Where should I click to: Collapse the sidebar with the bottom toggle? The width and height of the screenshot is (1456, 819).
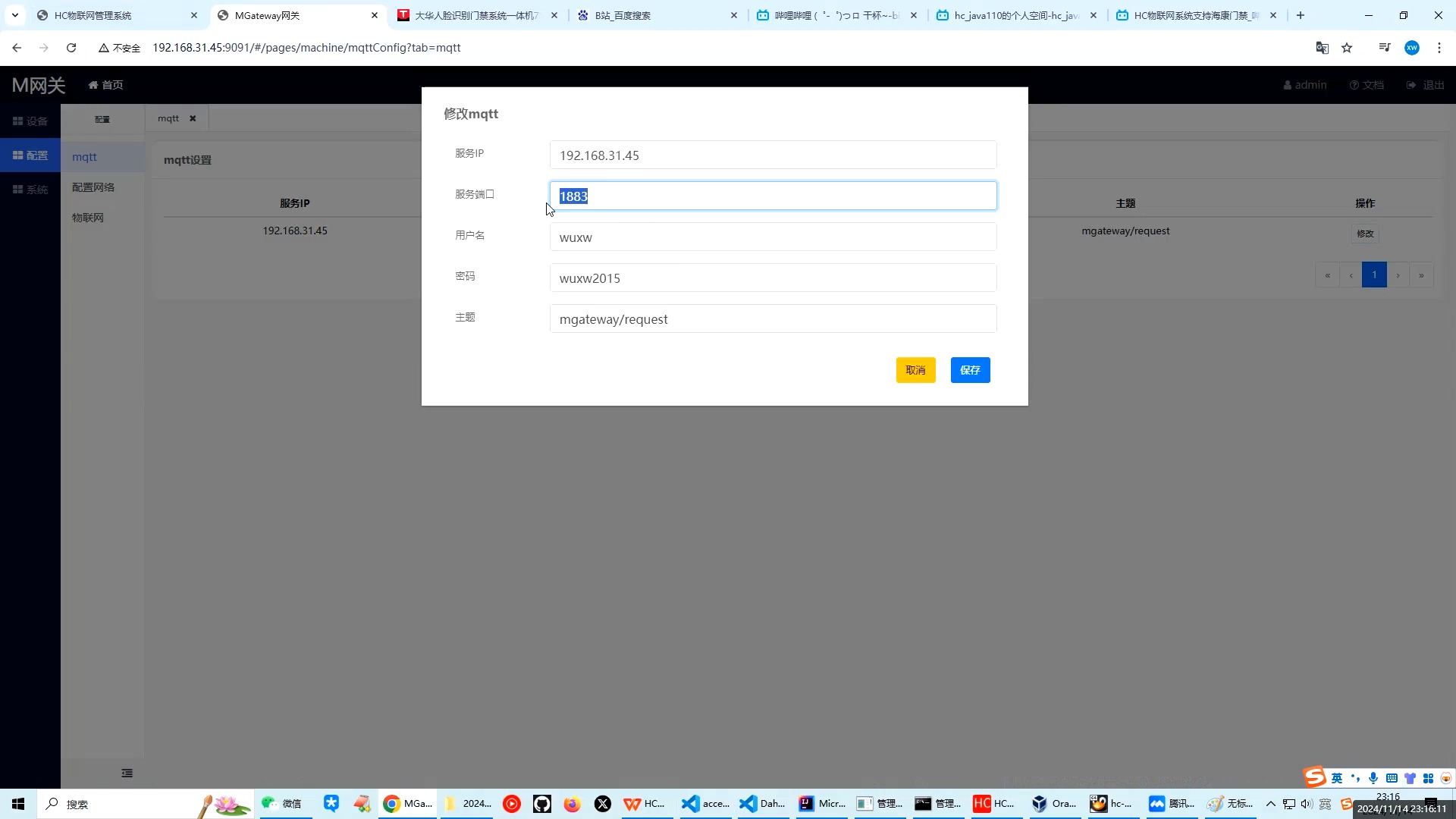pos(127,773)
